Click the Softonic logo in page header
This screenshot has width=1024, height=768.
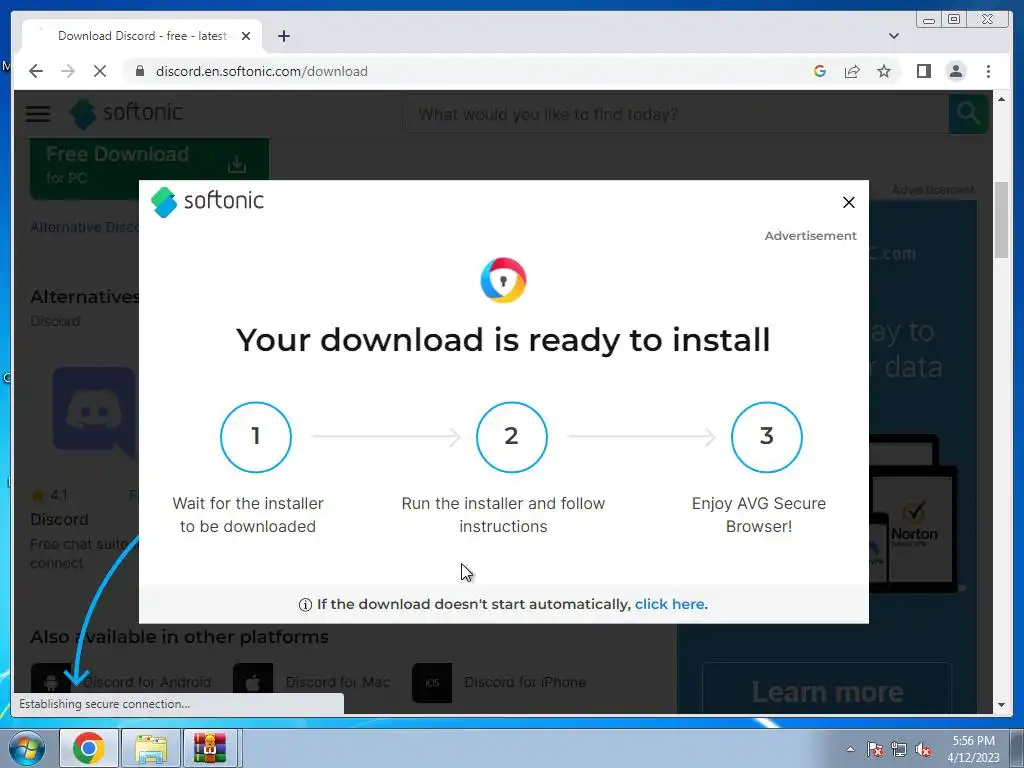127,114
